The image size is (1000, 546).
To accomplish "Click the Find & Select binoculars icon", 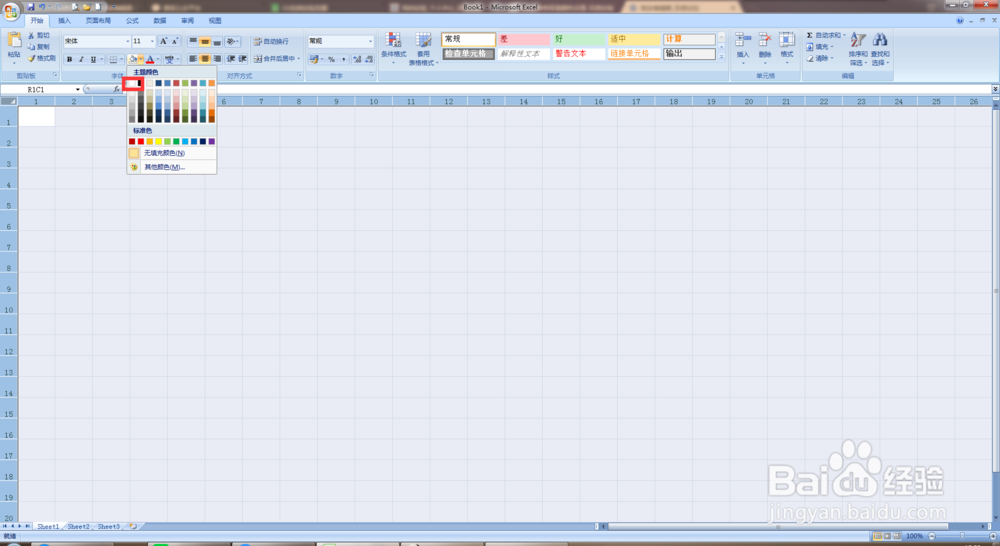I will 879,40.
